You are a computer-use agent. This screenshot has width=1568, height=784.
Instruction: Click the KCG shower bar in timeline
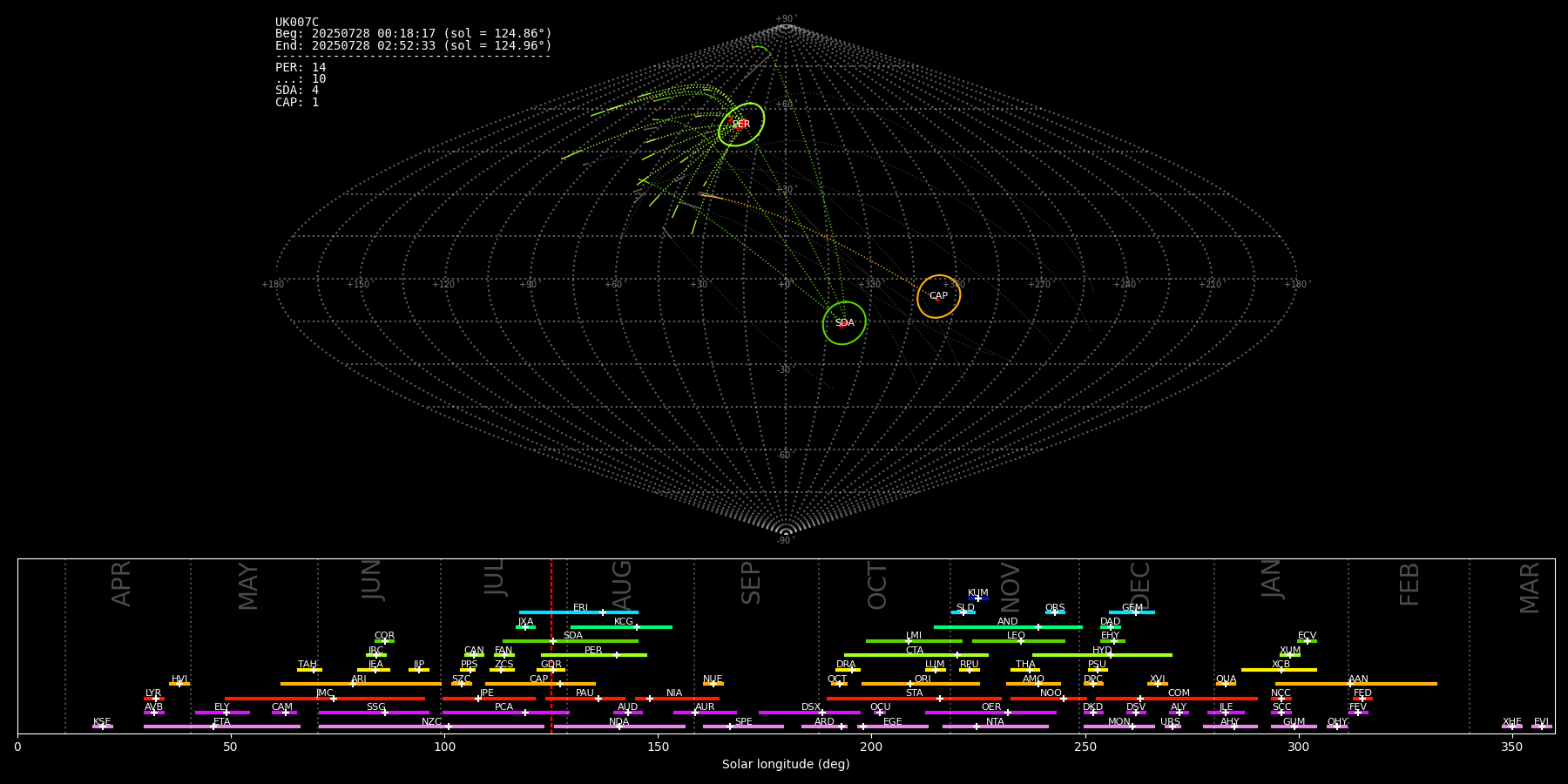(x=621, y=626)
